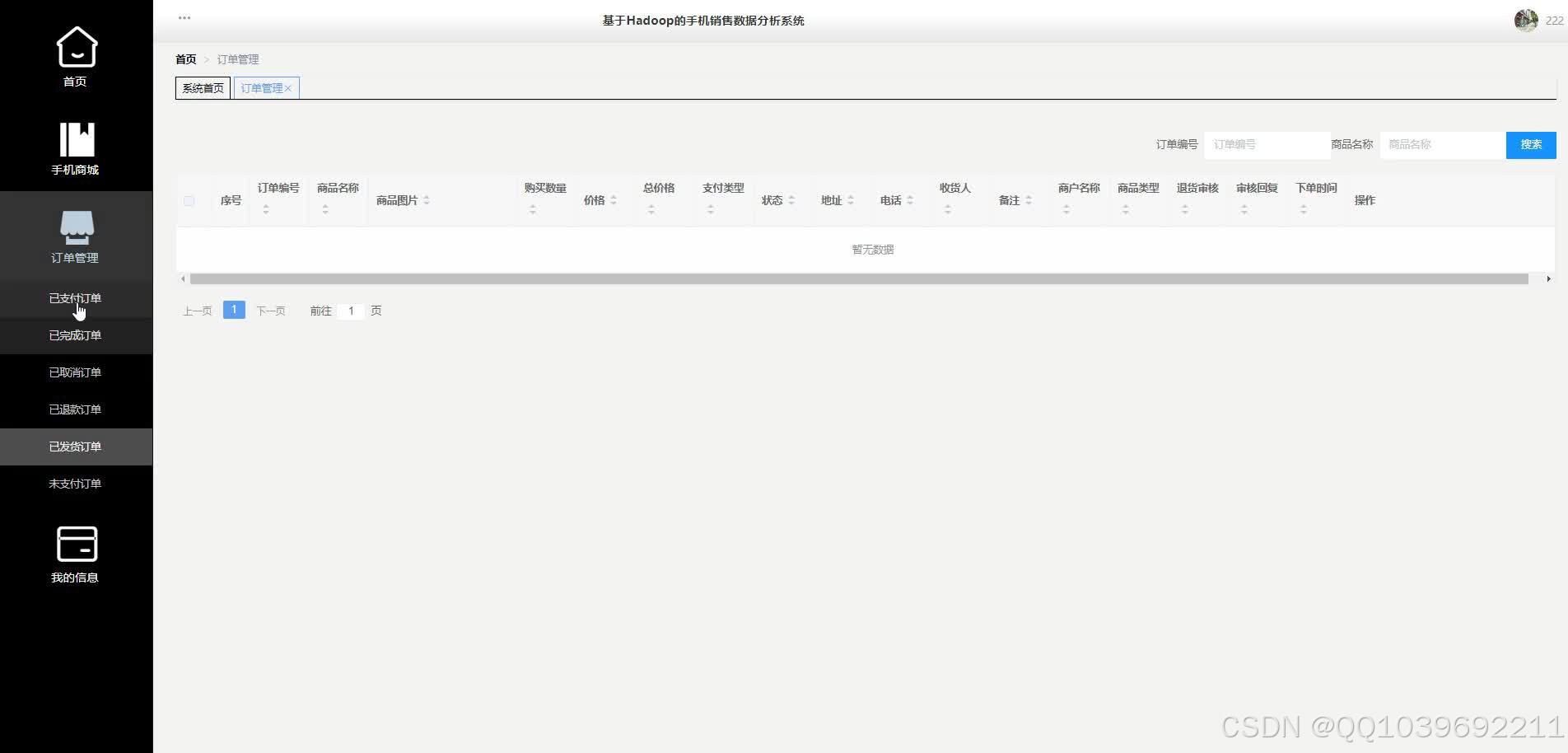Click the 序号 column header
This screenshot has width=1568, height=753.
coord(231,200)
